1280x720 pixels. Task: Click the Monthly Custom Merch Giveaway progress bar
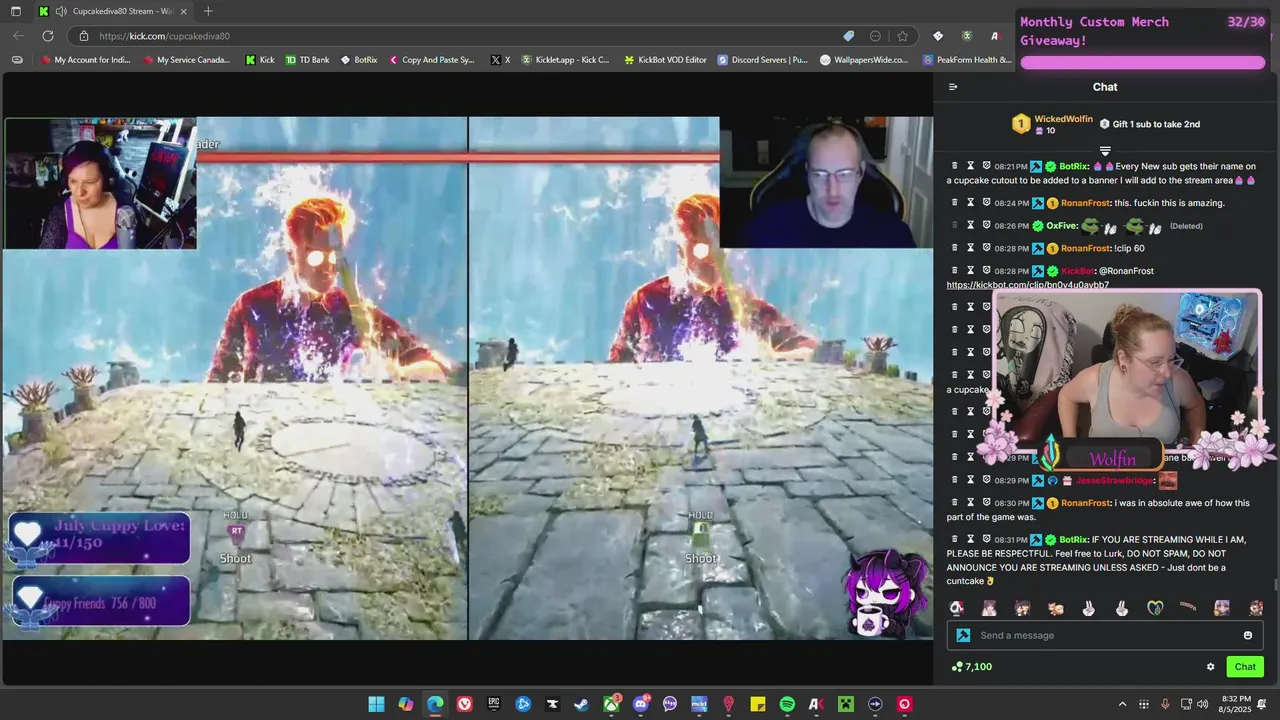(1142, 63)
